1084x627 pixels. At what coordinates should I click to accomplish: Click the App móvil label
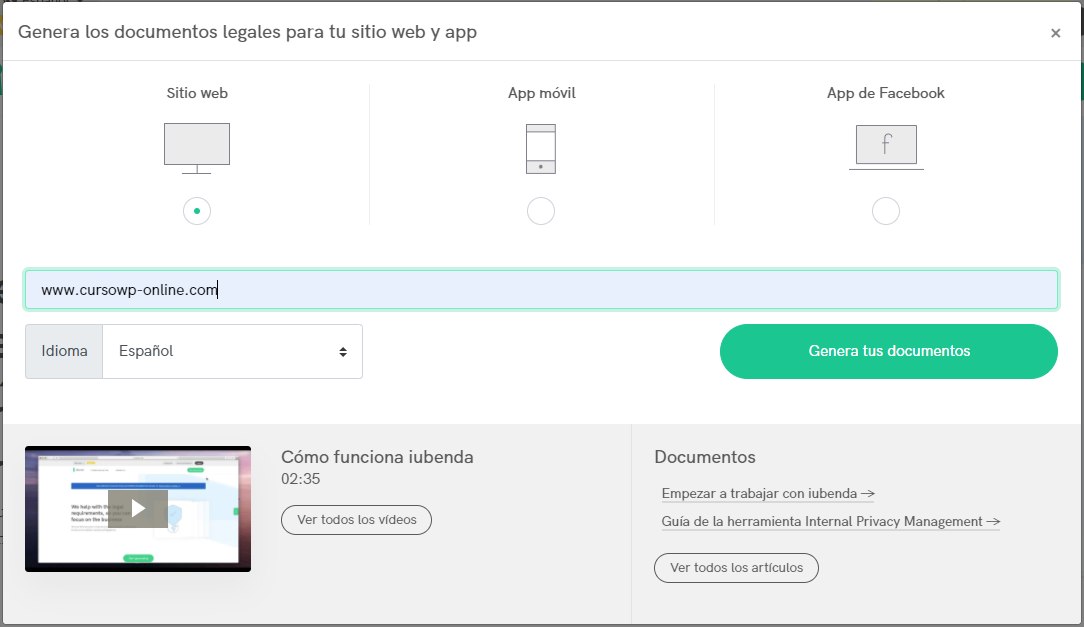(541, 93)
